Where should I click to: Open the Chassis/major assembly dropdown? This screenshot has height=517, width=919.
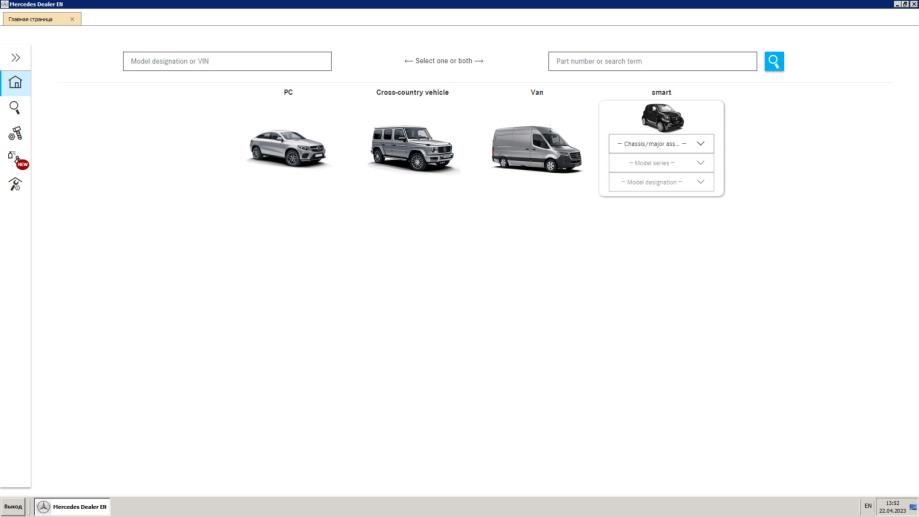[661, 144]
